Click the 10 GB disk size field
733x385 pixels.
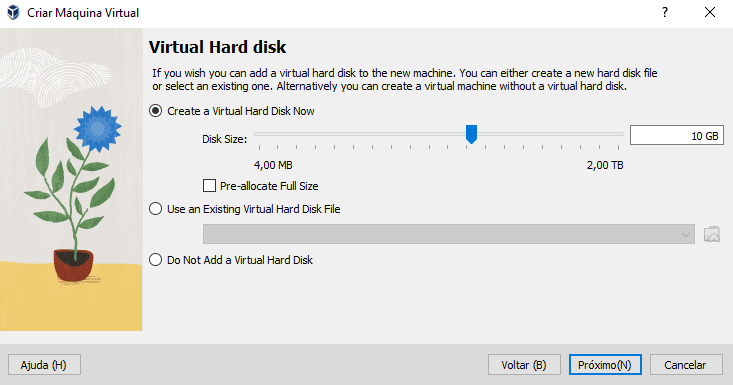point(676,135)
